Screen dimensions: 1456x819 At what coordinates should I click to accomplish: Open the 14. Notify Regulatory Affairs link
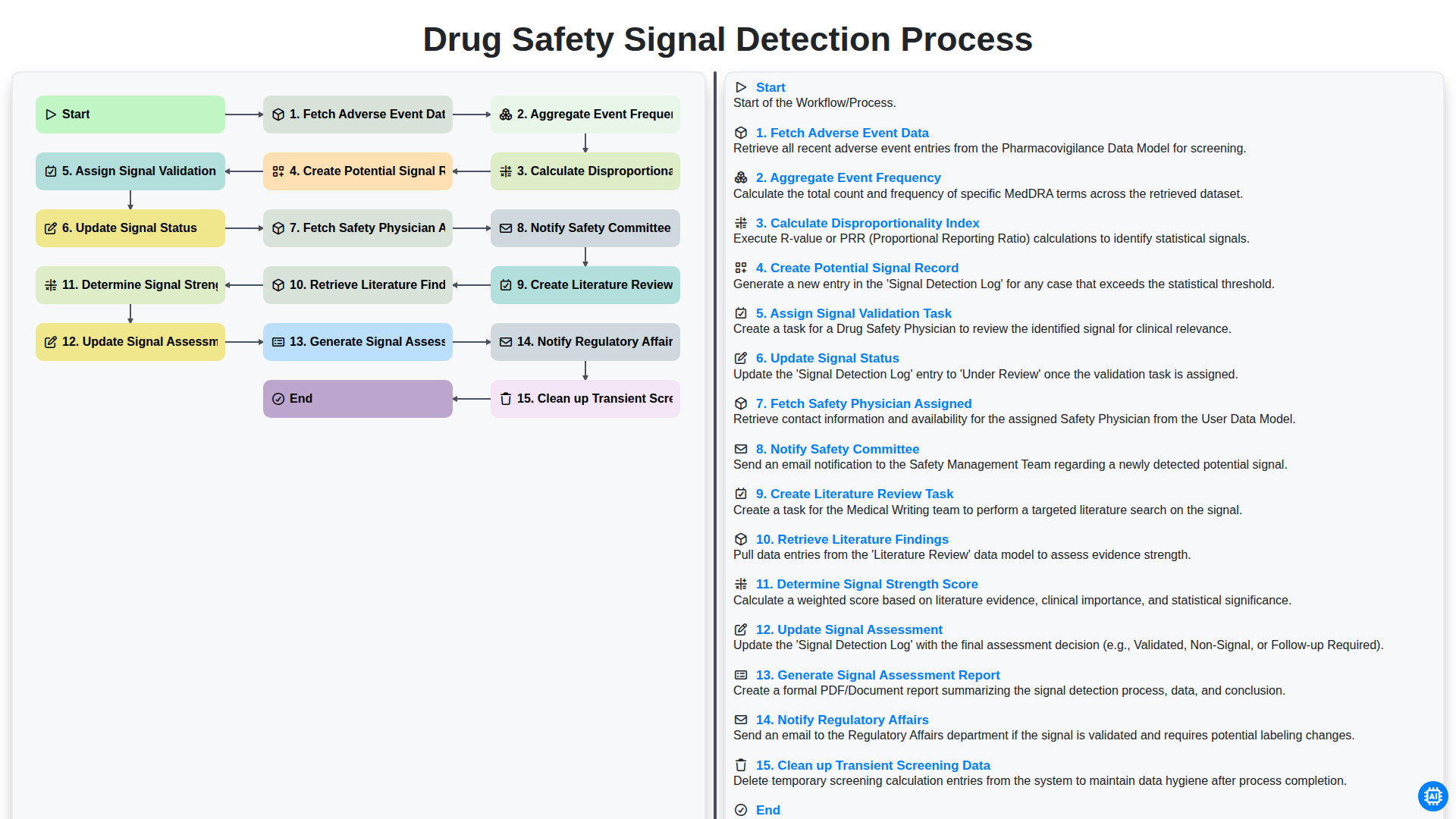(x=842, y=720)
